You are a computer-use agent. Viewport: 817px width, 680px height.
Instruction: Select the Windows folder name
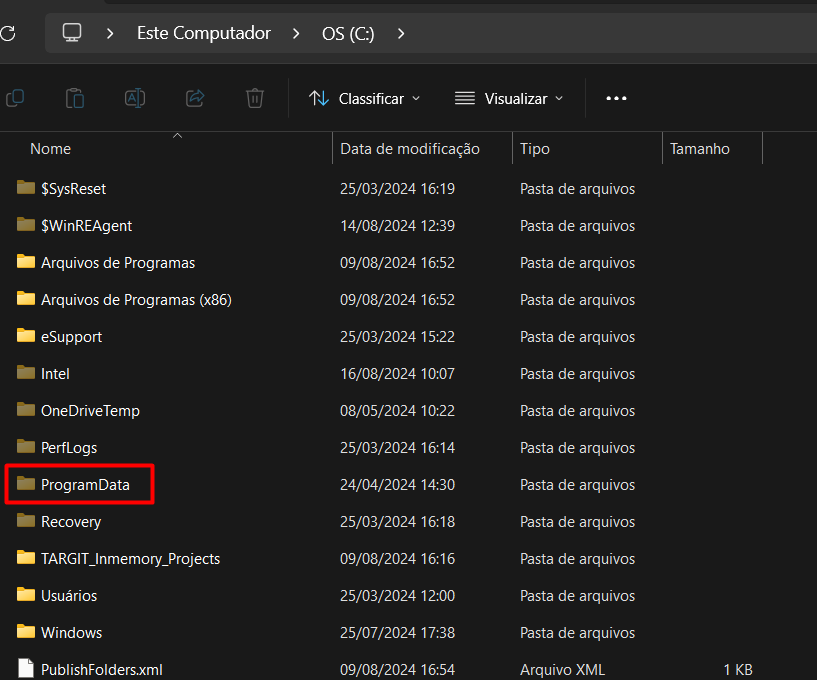click(x=71, y=633)
